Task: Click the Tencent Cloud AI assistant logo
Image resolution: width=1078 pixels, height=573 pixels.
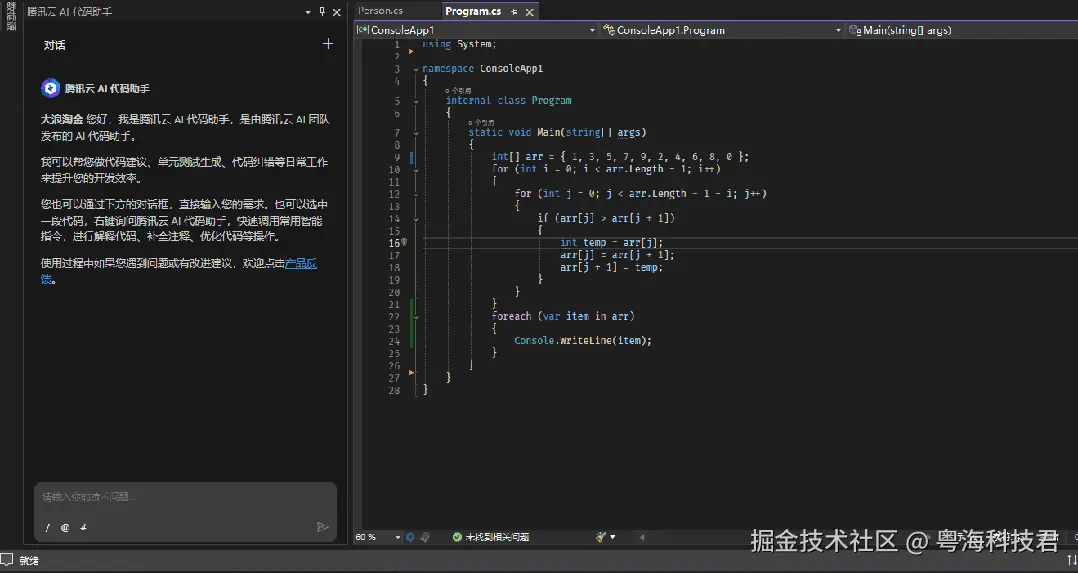Action: 50,88
